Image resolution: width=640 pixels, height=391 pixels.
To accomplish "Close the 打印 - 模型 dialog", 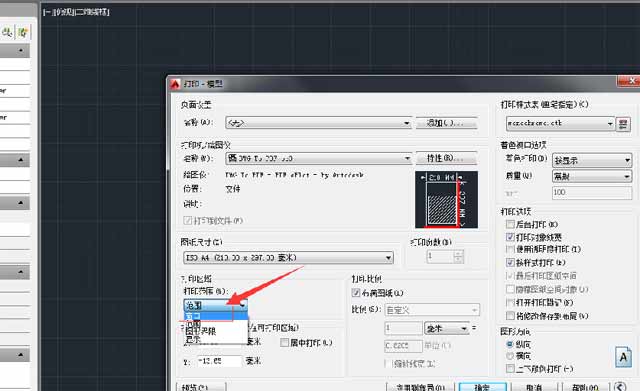I will pos(629,81).
